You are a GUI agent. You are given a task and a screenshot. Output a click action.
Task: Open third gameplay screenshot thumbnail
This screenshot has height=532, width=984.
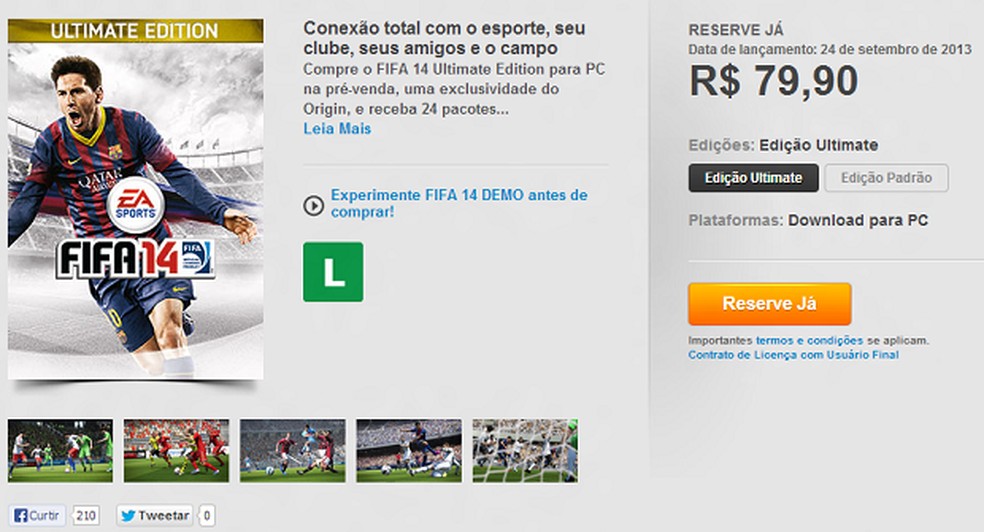coord(292,451)
